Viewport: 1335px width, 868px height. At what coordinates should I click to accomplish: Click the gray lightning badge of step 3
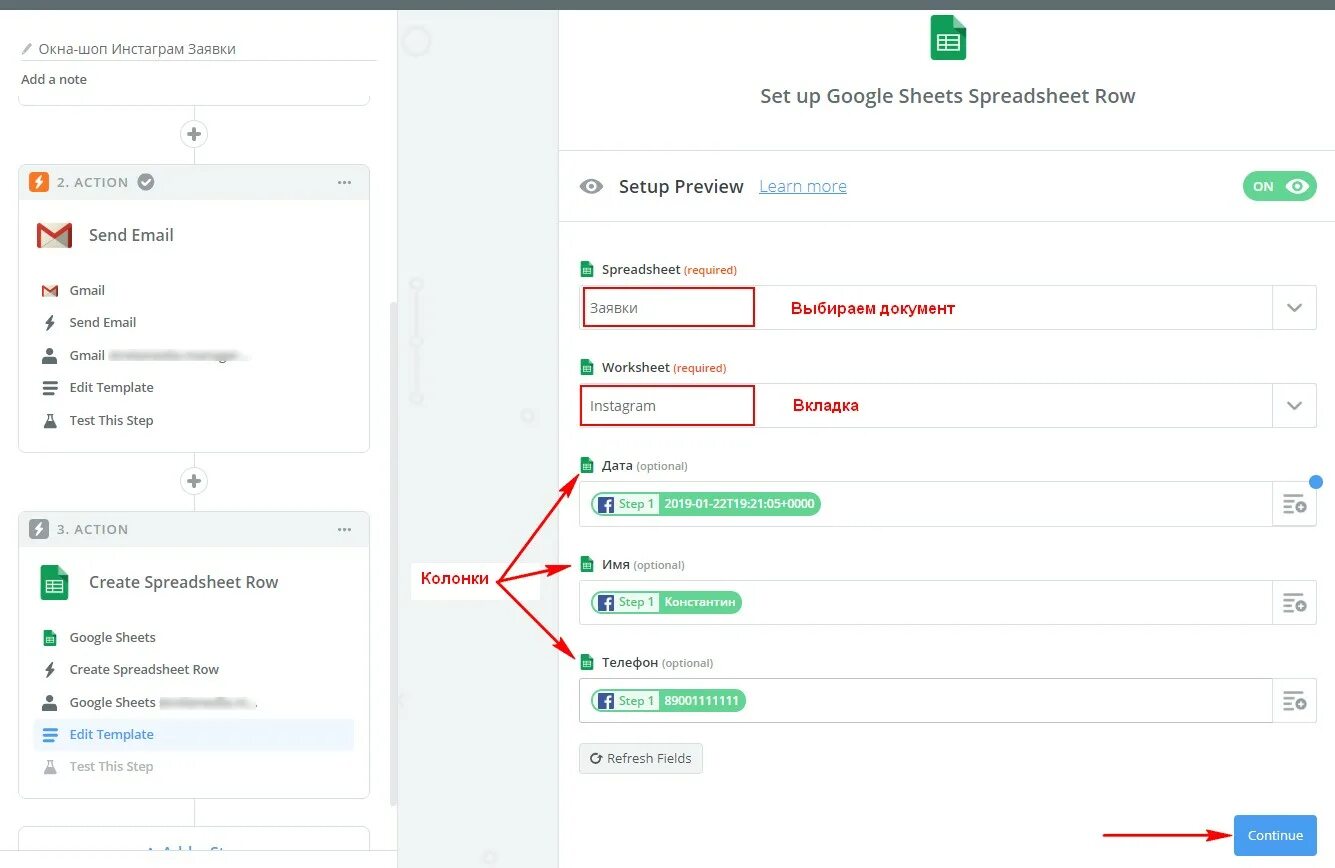(x=39, y=529)
